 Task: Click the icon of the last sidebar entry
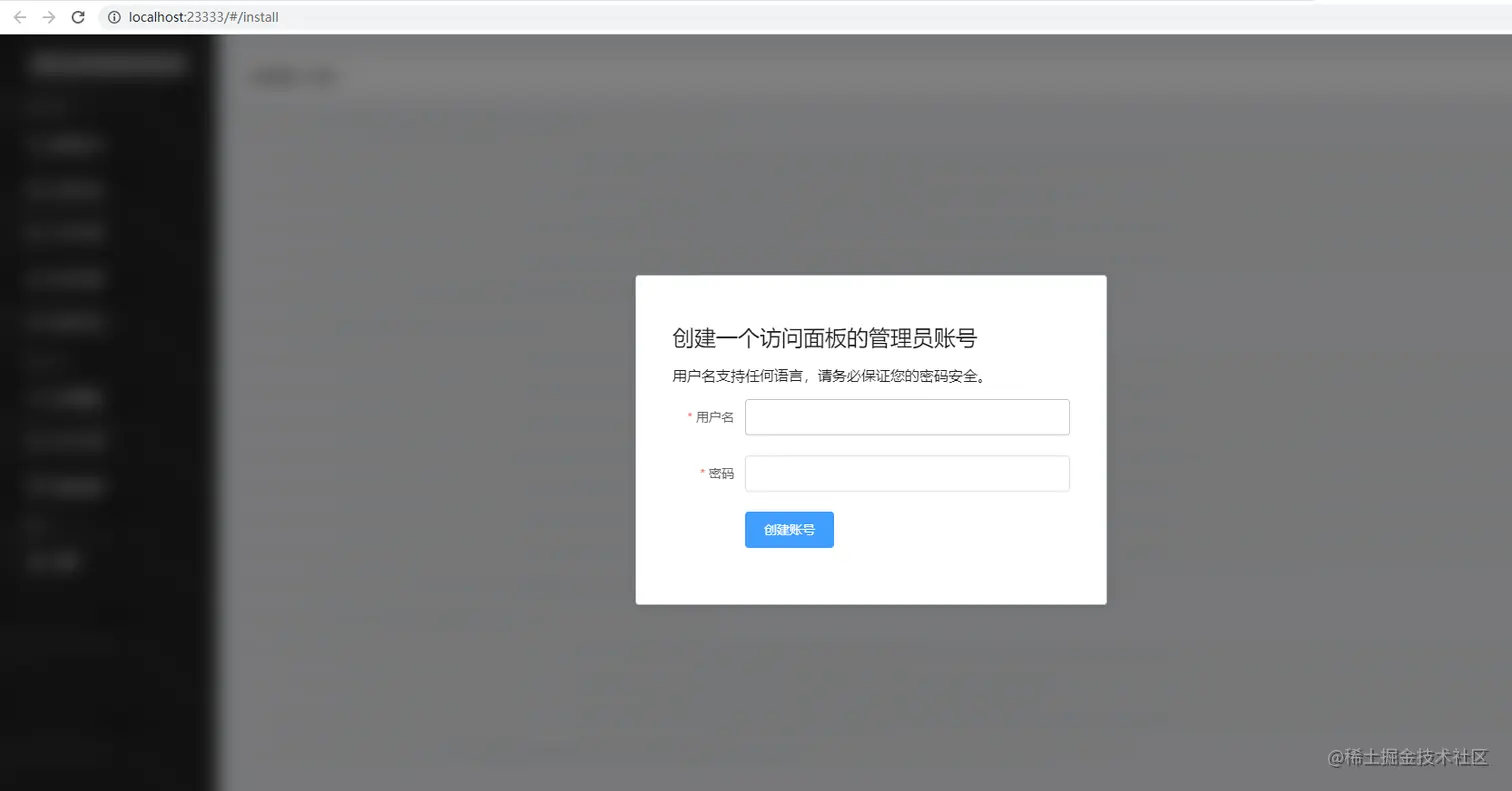[x=38, y=560]
